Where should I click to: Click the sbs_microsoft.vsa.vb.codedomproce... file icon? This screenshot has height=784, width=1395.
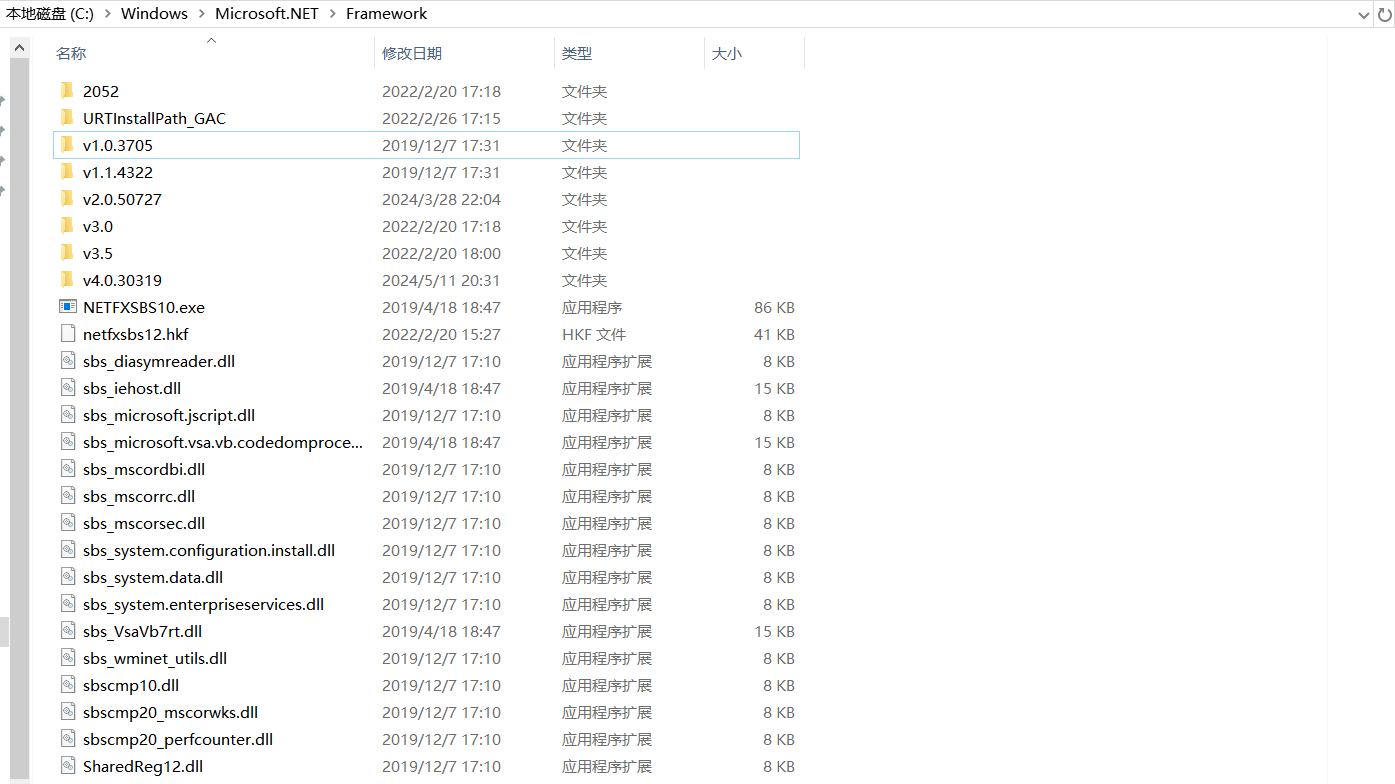tap(68, 442)
